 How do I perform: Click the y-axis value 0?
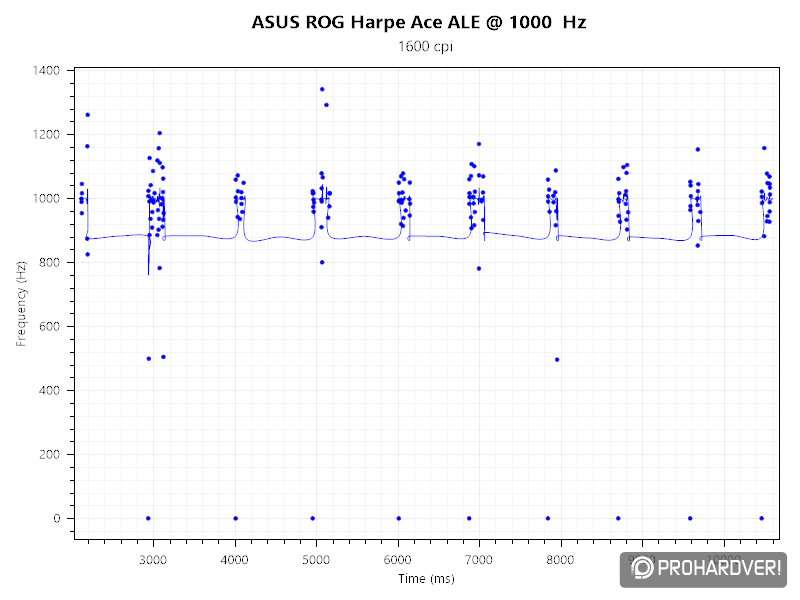(57, 518)
